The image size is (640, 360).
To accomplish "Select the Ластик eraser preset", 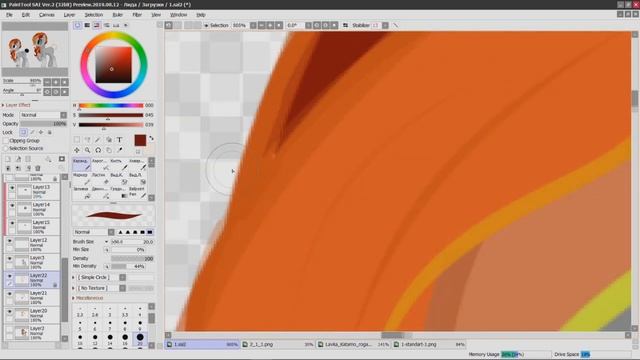I will [x=99, y=178].
